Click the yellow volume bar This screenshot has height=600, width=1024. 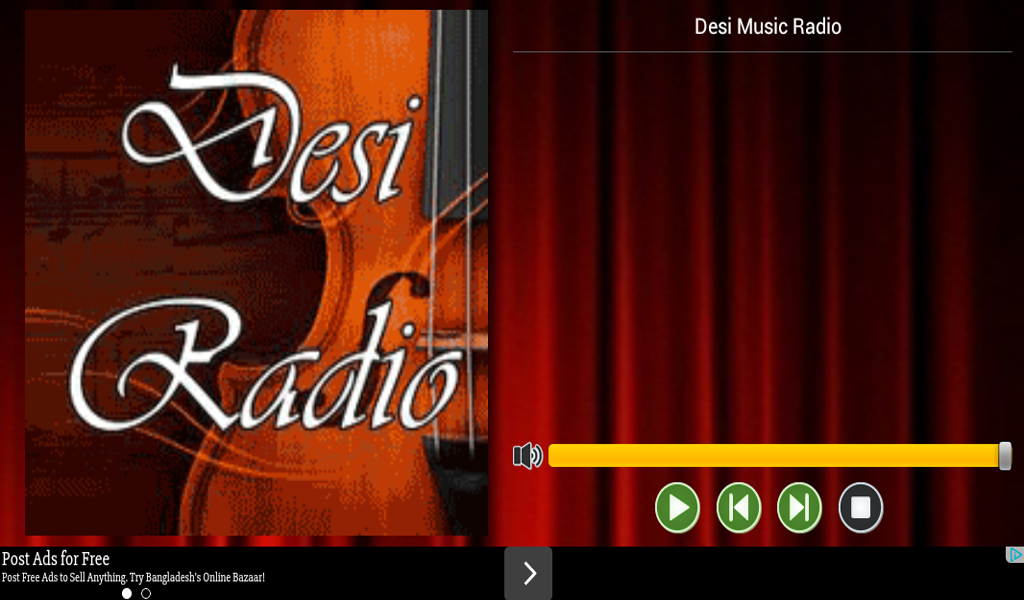tap(775, 454)
